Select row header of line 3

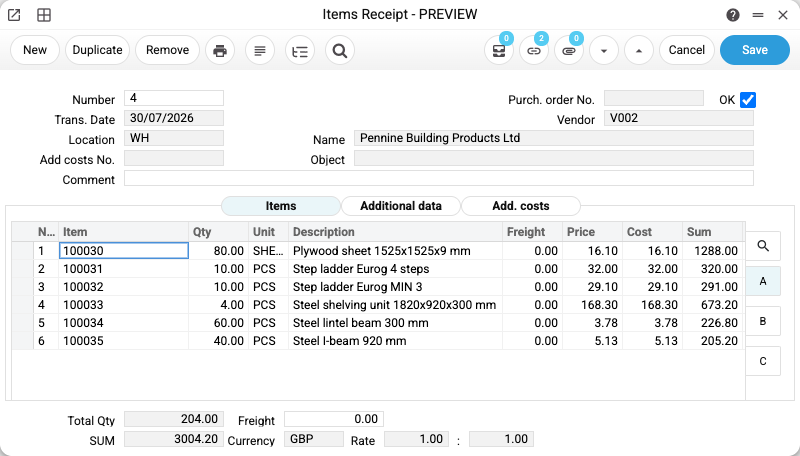pos(22,287)
